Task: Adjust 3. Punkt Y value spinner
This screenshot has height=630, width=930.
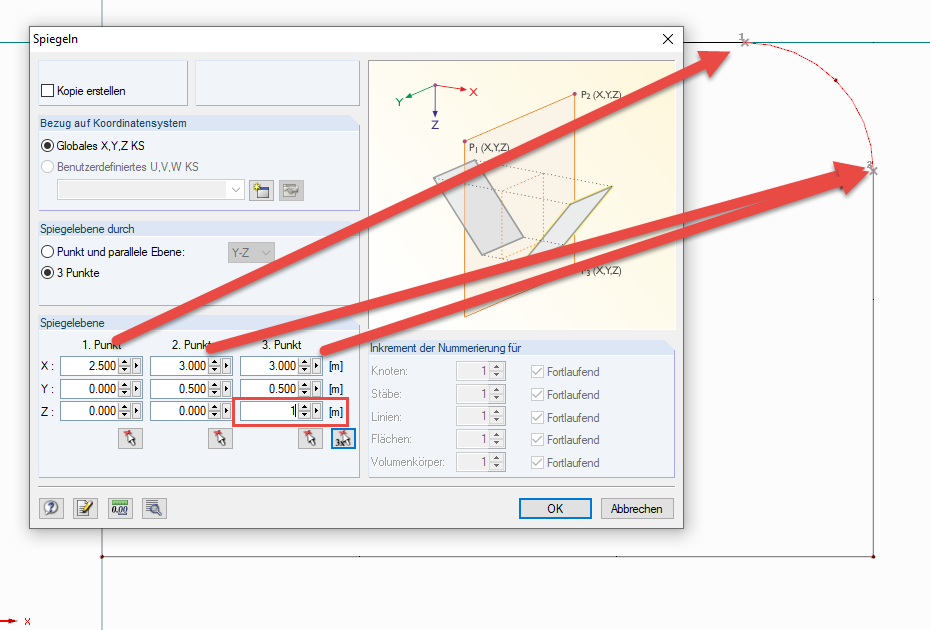Action: (x=304, y=389)
